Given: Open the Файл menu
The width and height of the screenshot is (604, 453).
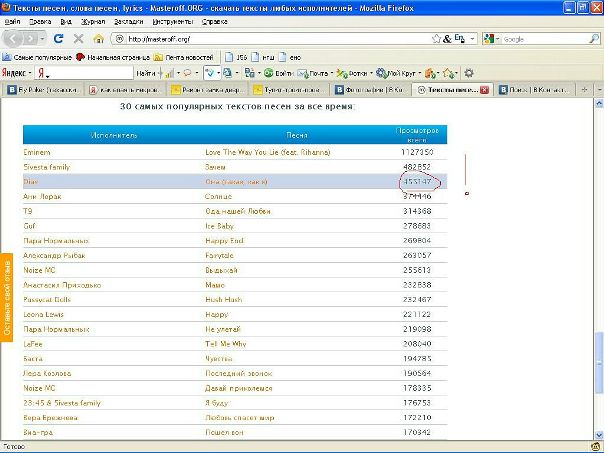Looking at the screenshot, I should pos(12,22).
